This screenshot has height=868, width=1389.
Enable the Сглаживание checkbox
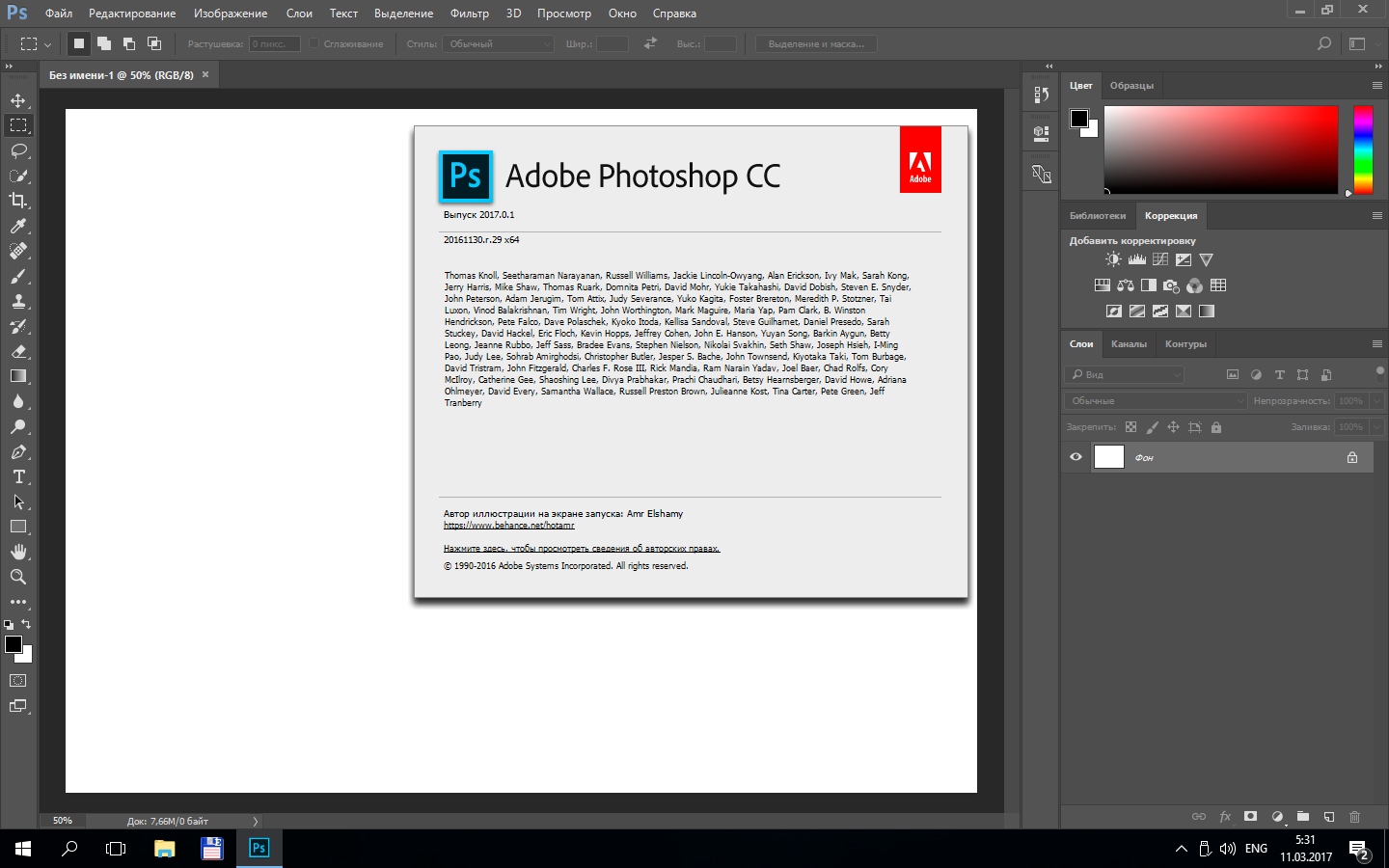click(x=314, y=43)
